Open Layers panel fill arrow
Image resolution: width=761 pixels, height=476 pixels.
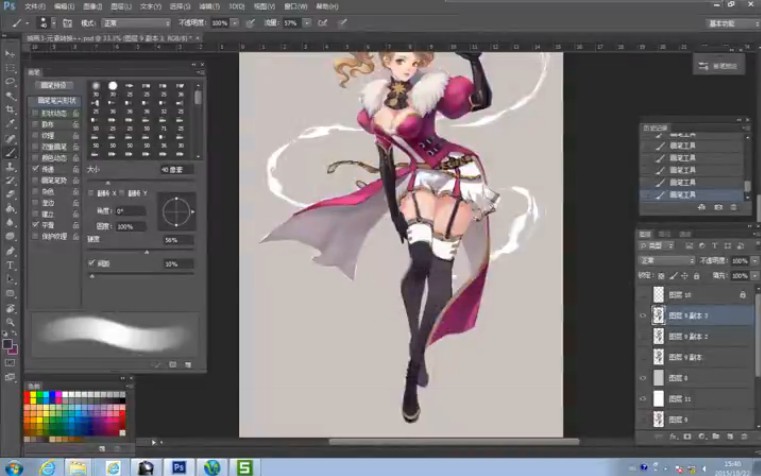(755, 276)
